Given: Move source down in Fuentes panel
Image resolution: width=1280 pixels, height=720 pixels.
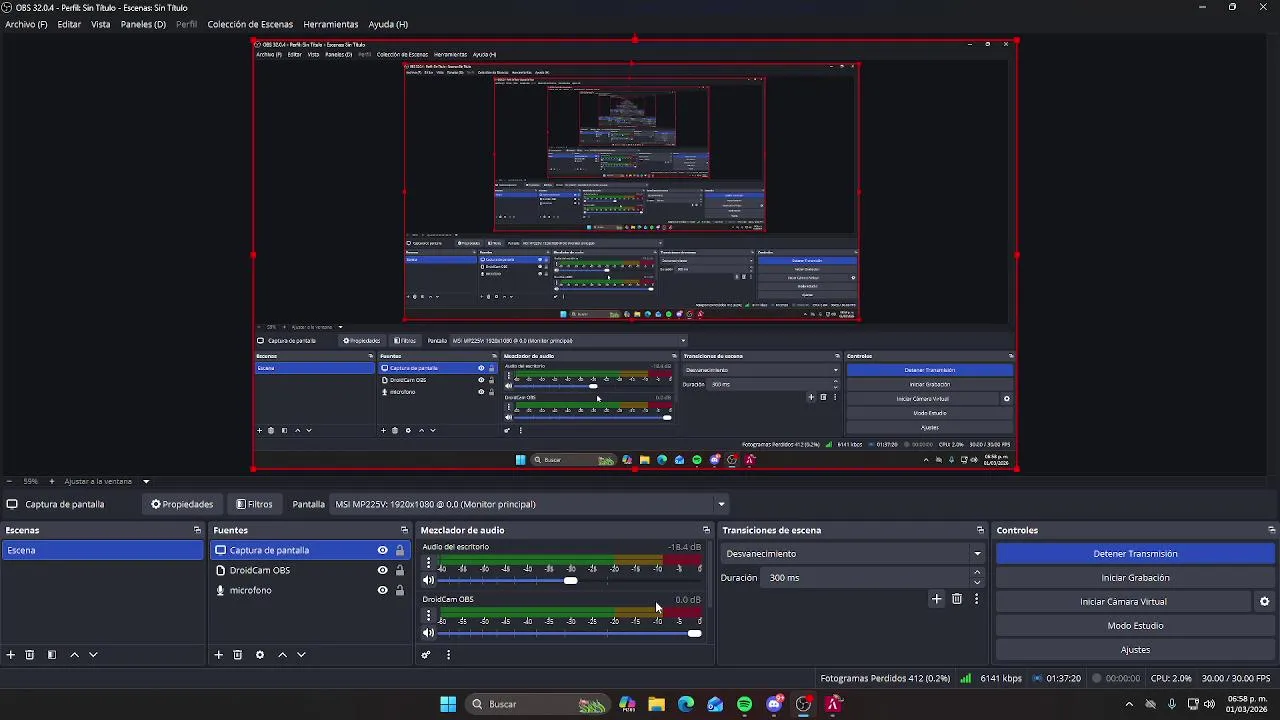Looking at the screenshot, I should (x=301, y=655).
